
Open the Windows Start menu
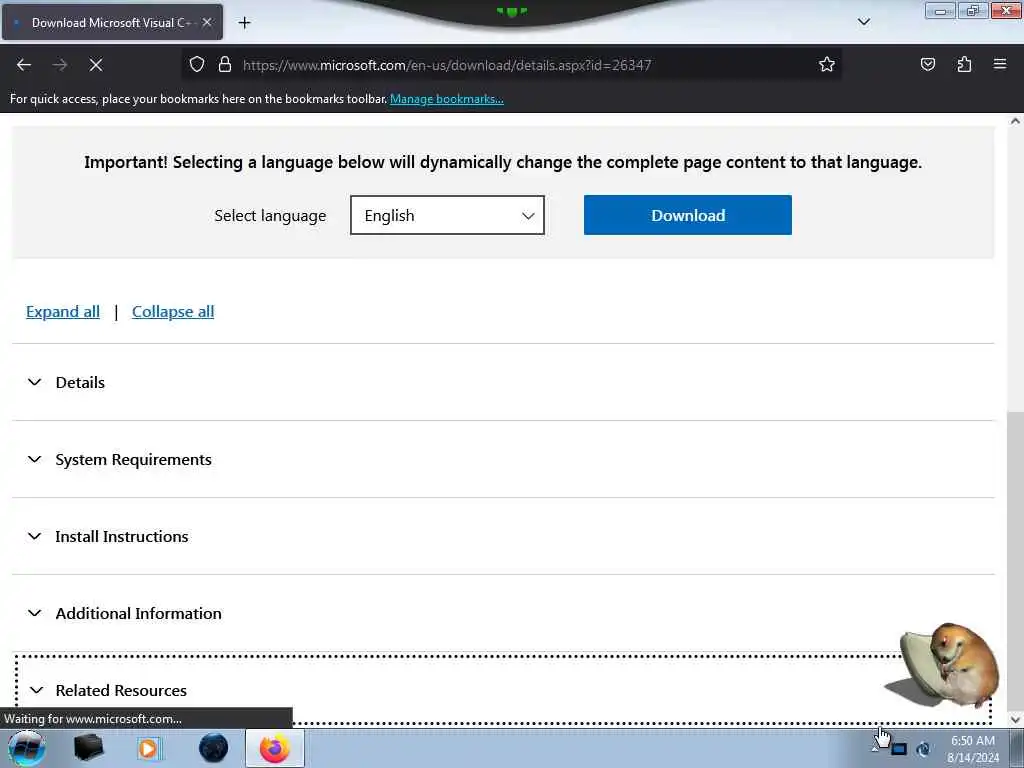point(27,748)
